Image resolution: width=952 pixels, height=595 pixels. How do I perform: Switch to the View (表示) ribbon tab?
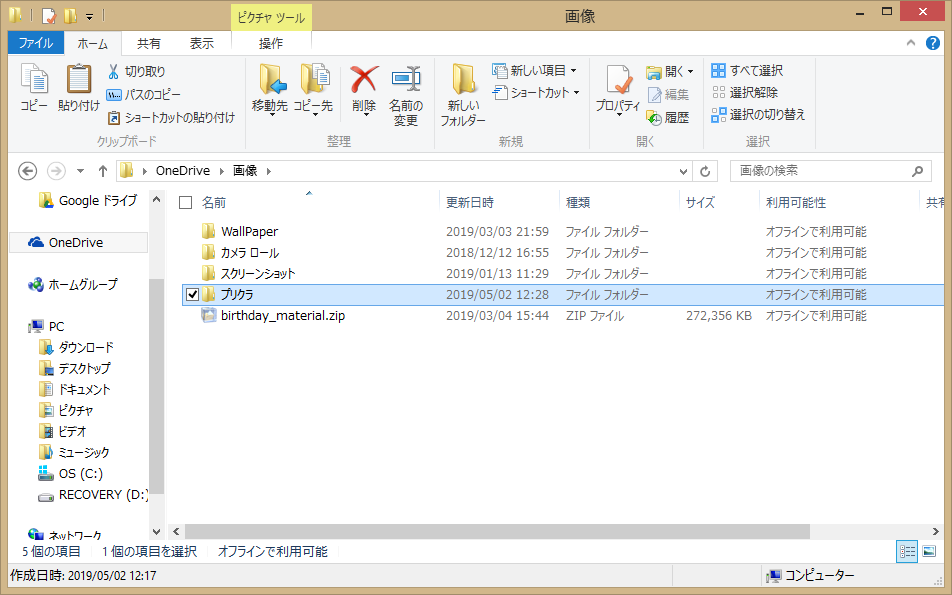(x=202, y=43)
